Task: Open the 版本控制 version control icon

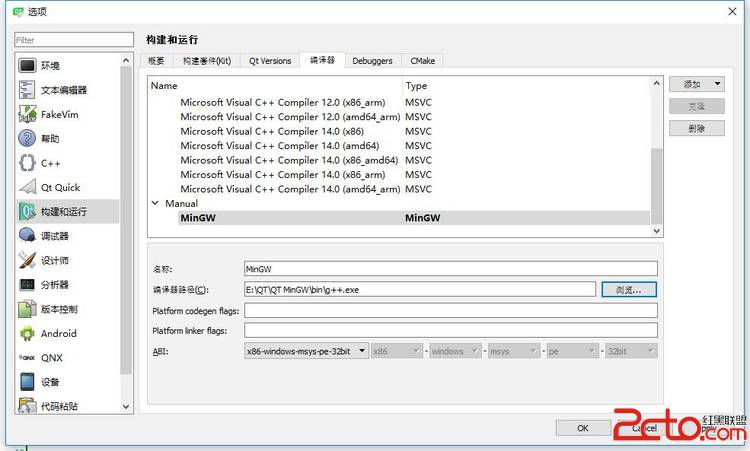Action: click(x=27, y=309)
